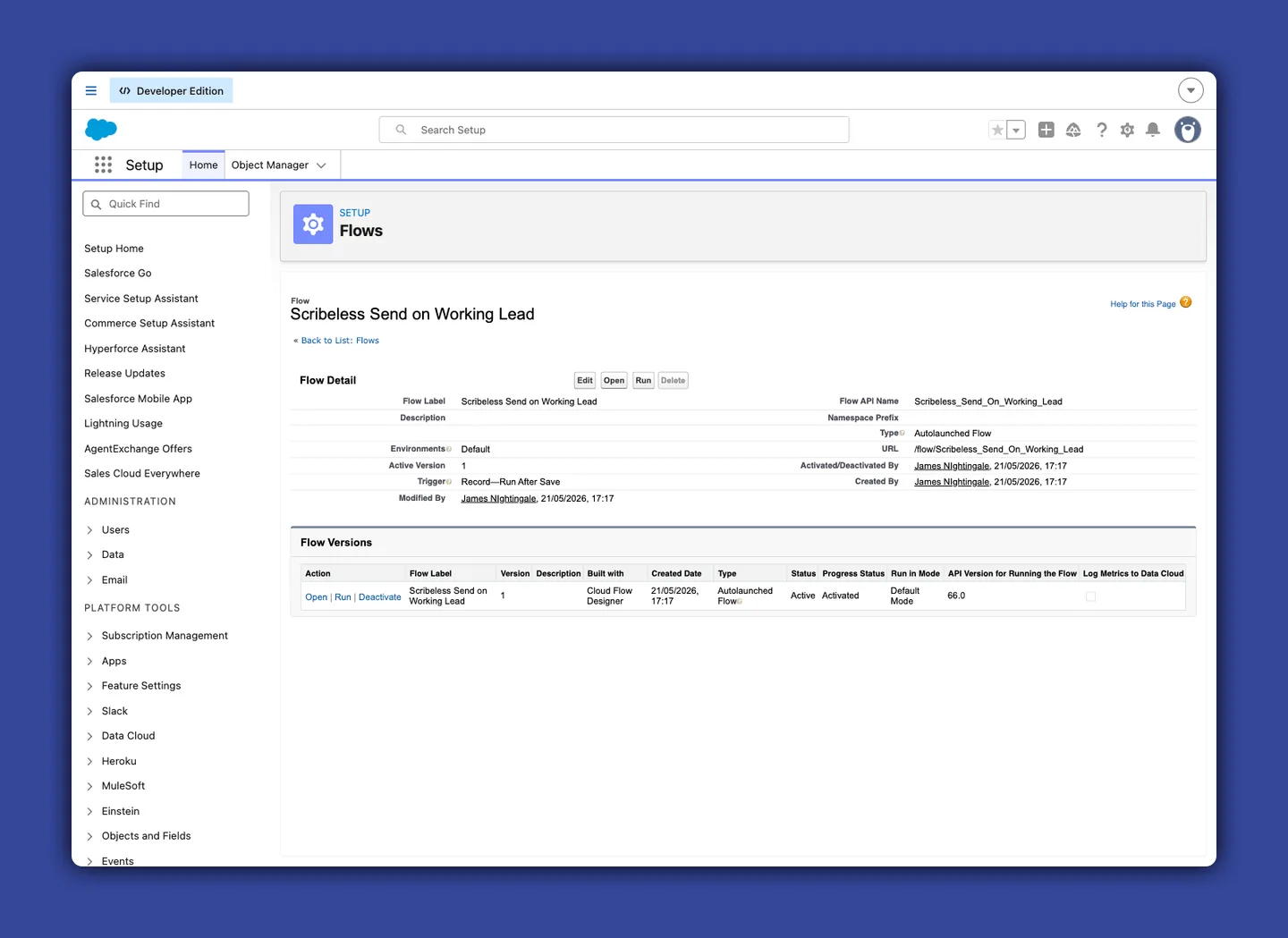Open Setup Home in sidebar
This screenshot has height=938, width=1288.
click(x=114, y=249)
